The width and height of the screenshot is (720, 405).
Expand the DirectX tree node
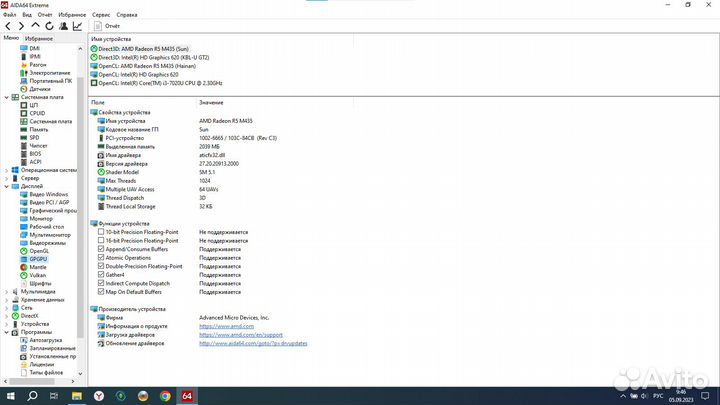(6, 316)
